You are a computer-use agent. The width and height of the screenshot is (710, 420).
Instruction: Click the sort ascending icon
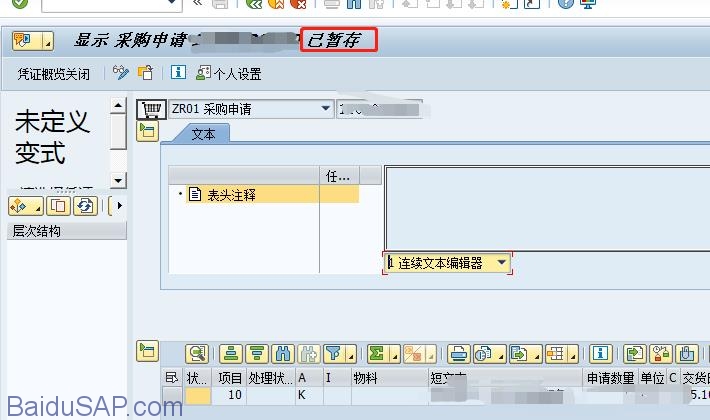(231, 353)
